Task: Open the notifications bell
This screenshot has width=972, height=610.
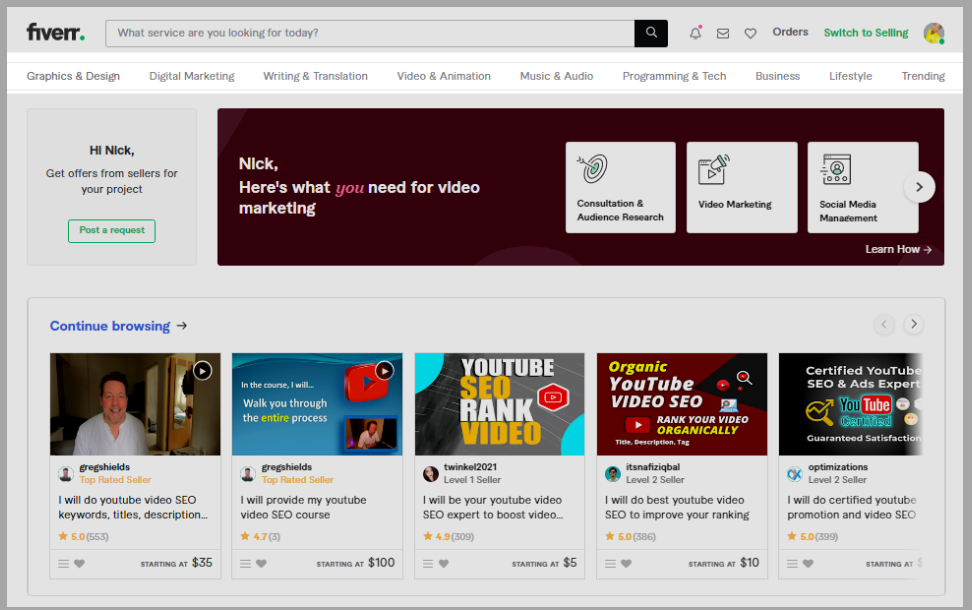Action: click(x=696, y=33)
